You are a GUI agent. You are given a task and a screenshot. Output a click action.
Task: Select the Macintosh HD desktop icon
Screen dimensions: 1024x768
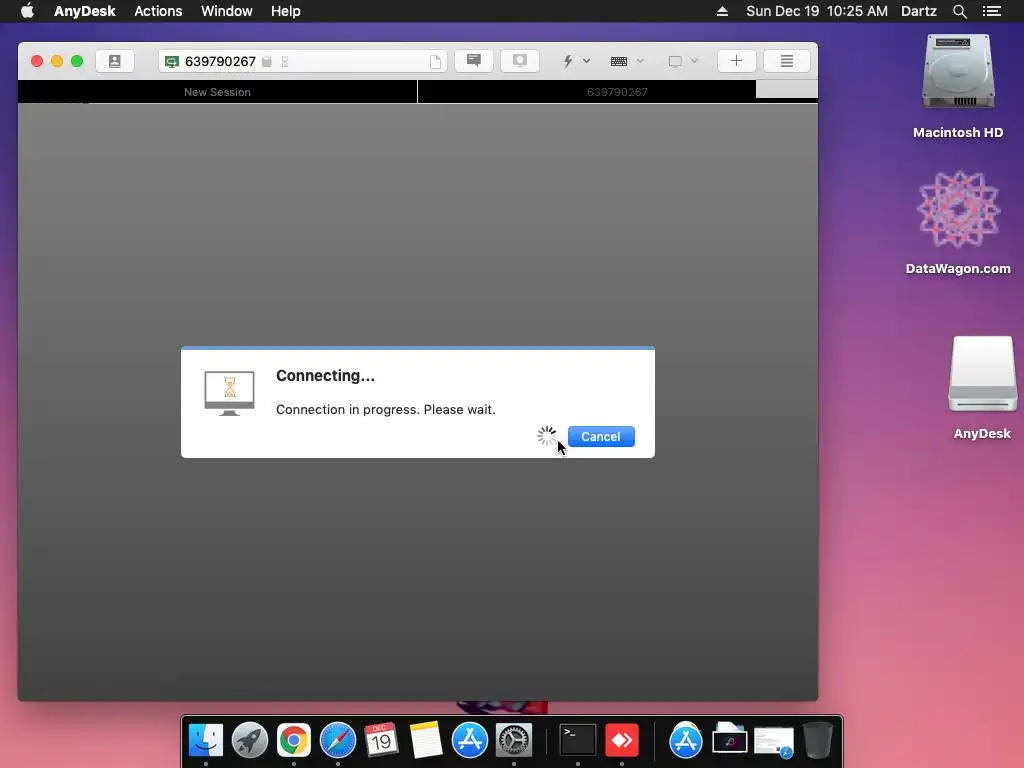958,87
